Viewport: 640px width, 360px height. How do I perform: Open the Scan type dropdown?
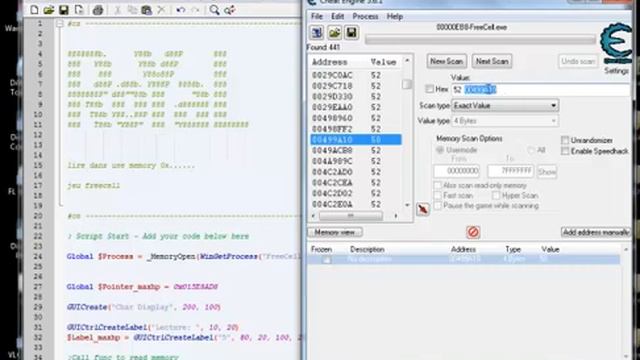(x=505, y=106)
